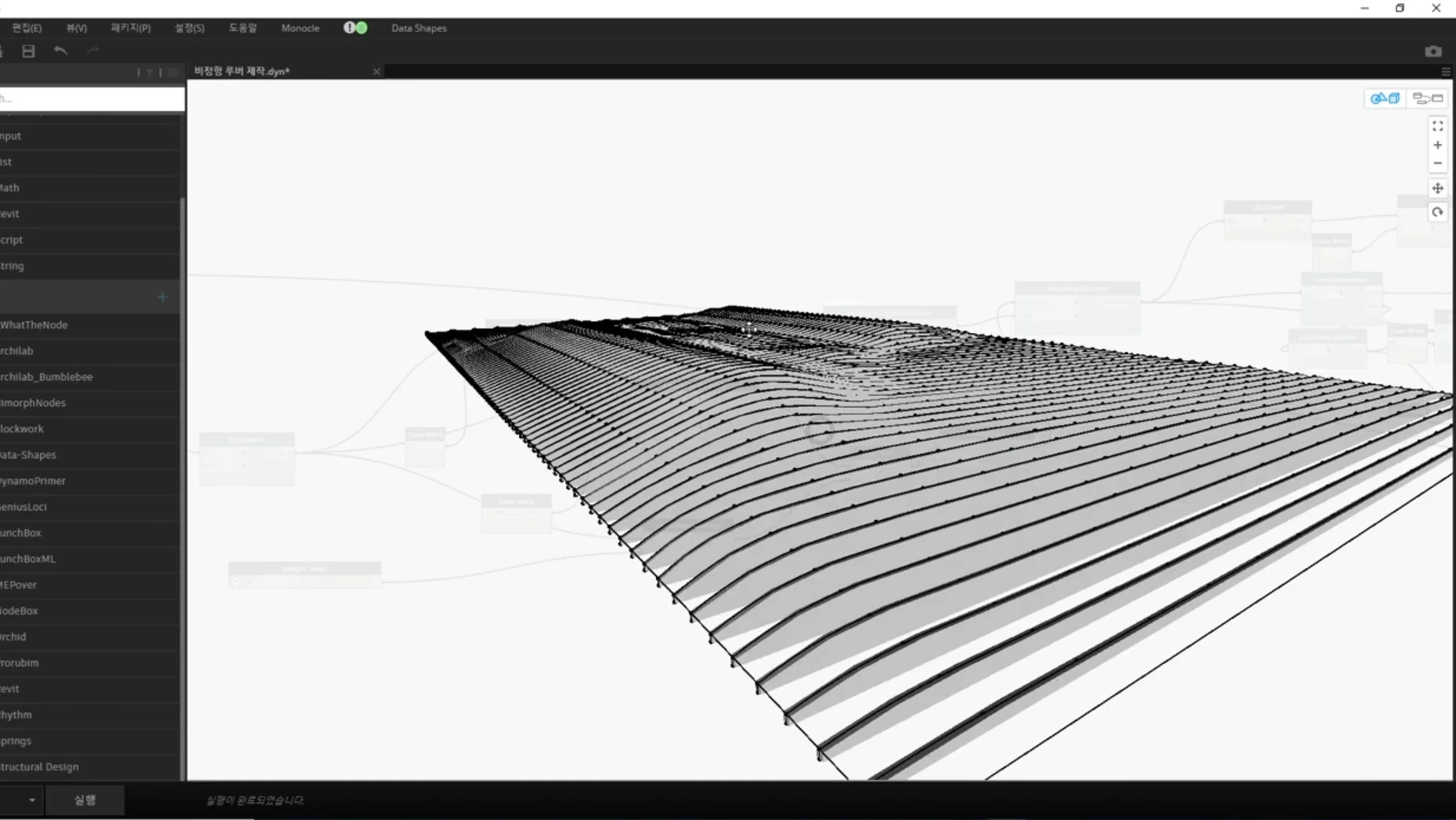Undo the last action in the toolbar
This screenshot has height=820, width=1456.
click(61, 51)
